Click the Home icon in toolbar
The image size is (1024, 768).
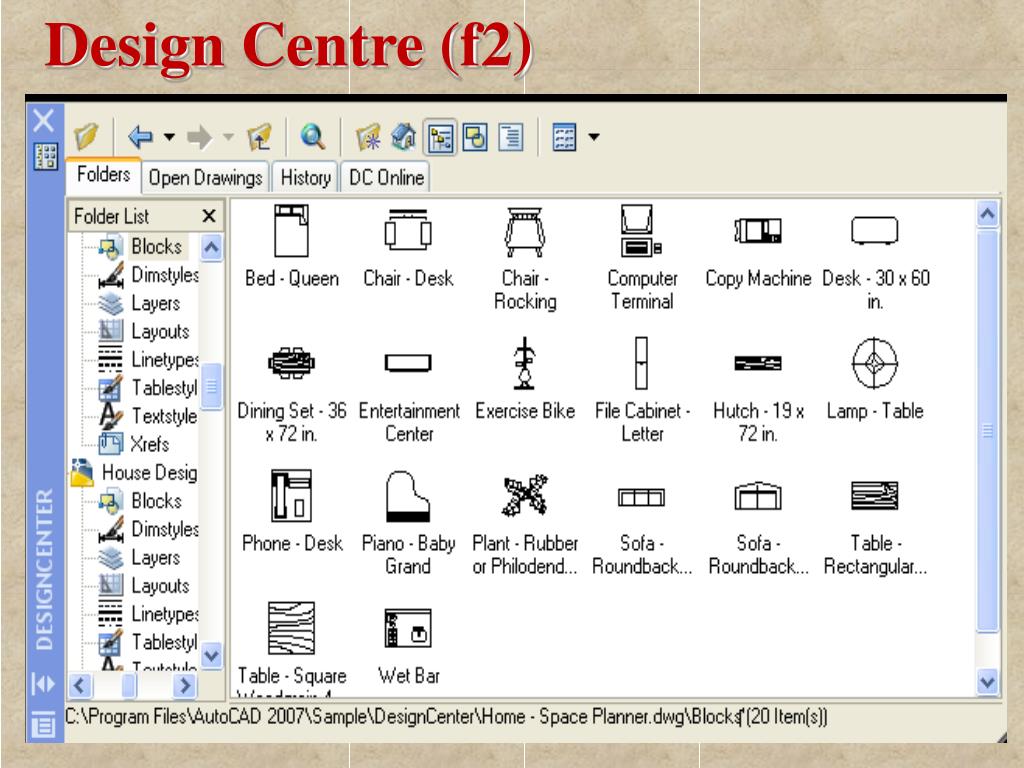[x=404, y=136]
